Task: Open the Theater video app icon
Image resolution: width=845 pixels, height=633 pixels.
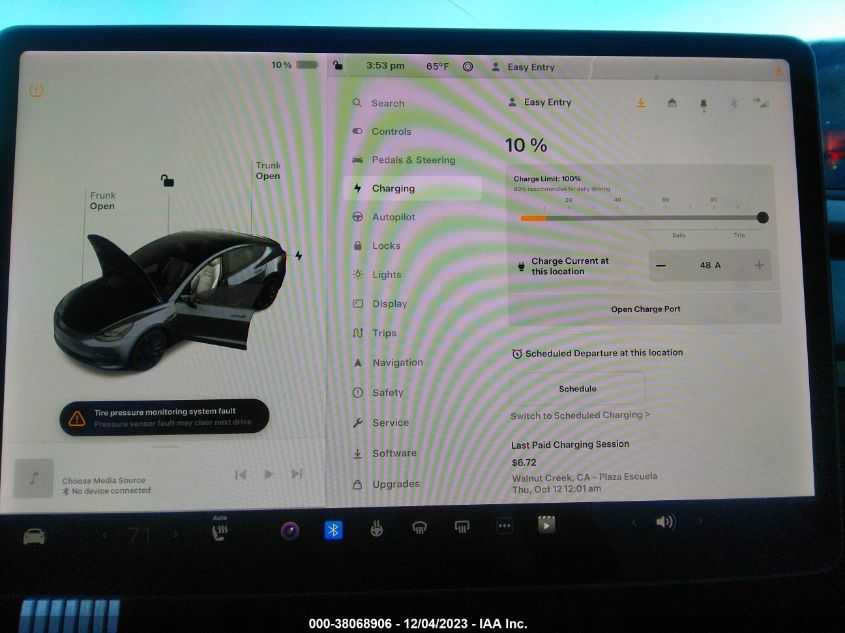Action: point(546,525)
